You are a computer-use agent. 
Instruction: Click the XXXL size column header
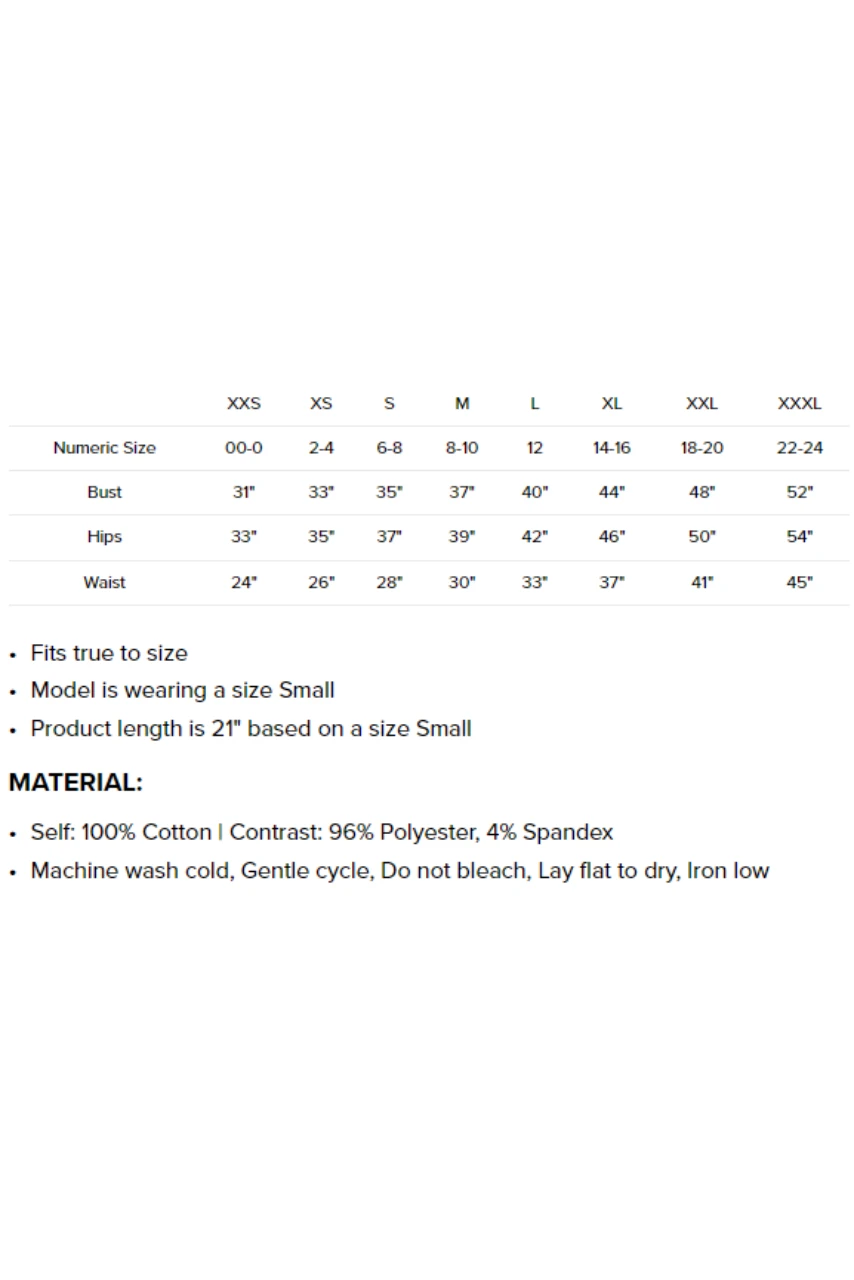click(799, 404)
